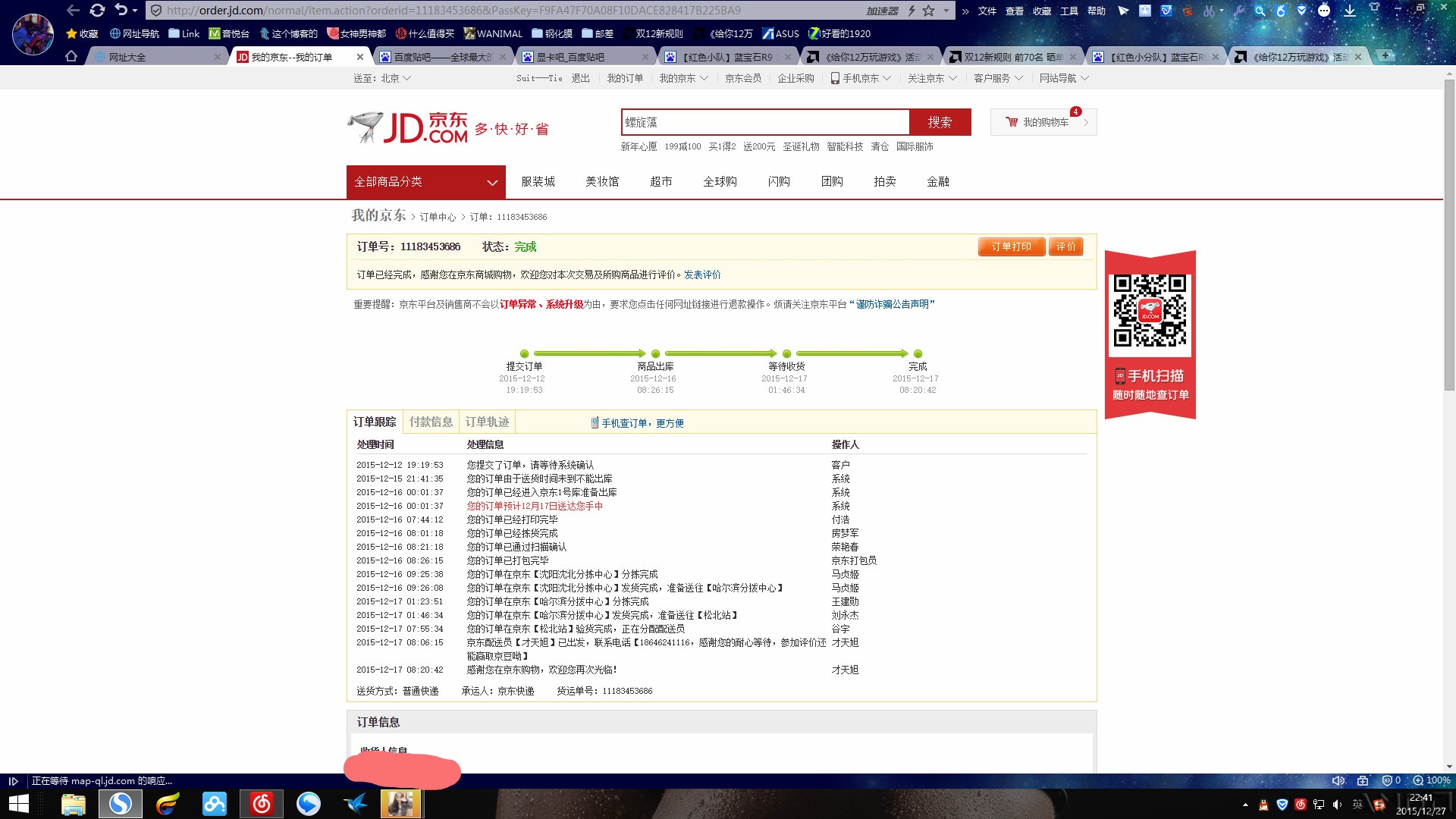Image resolution: width=1456 pixels, height=819 pixels.
Task: Click the shirt skin icon
Action: 1374,8
